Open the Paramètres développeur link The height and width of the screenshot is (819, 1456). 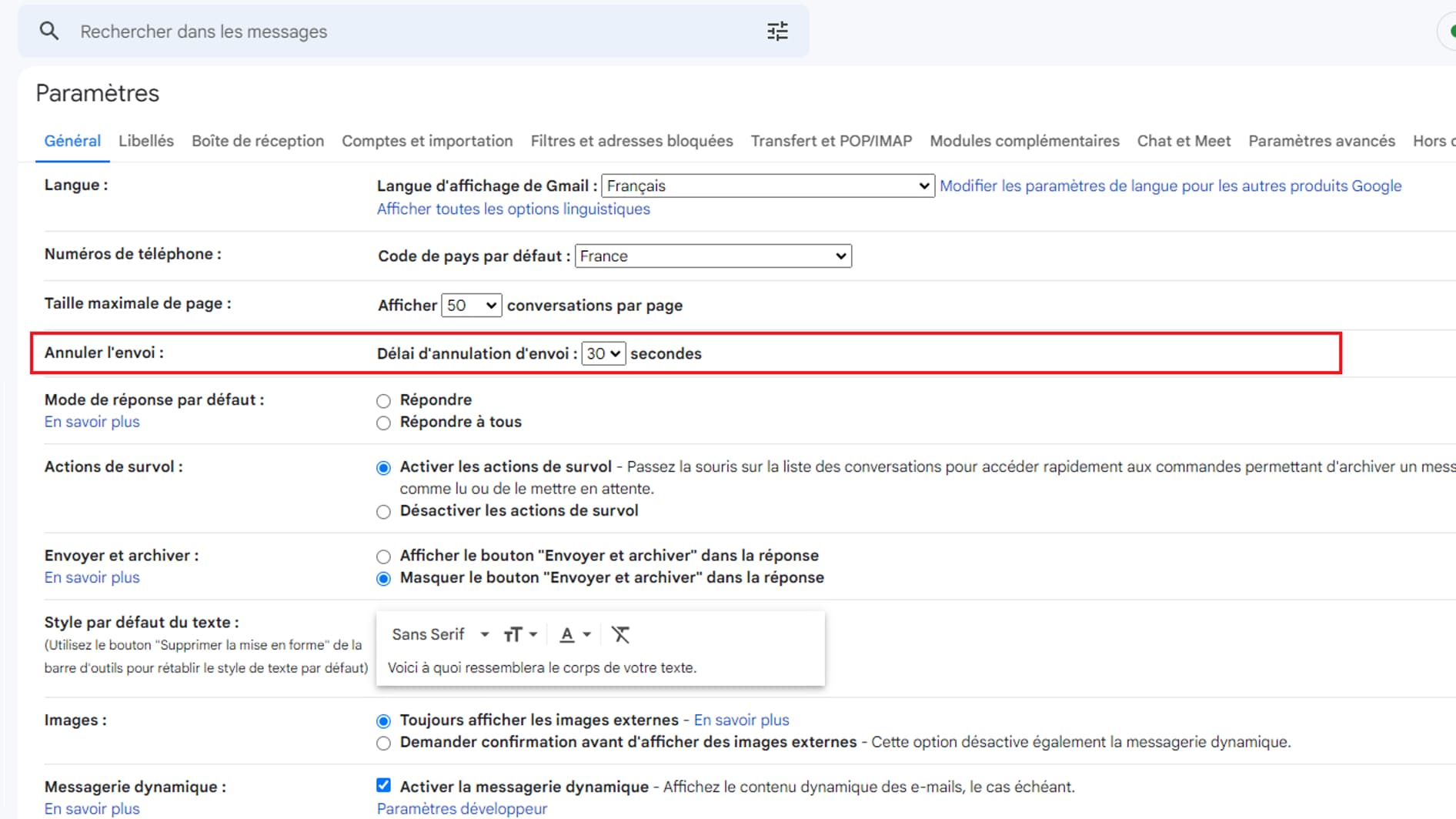[x=462, y=808]
